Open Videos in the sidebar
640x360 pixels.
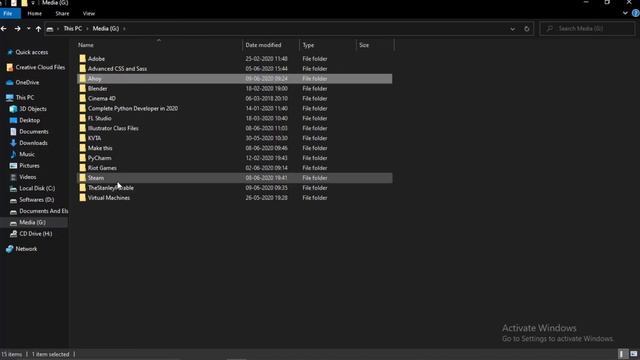click(27, 177)
